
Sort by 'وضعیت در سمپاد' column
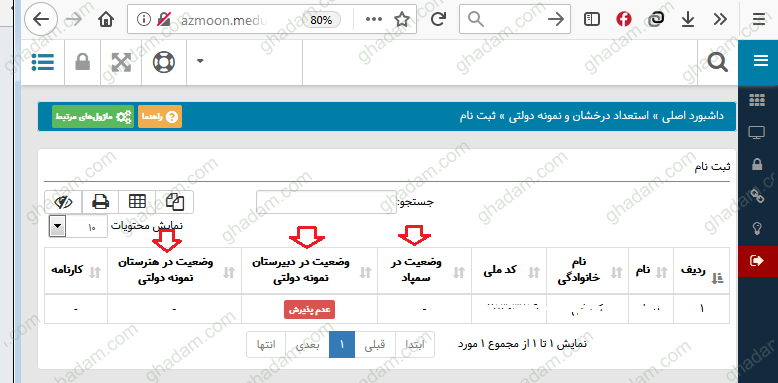(425, 272)
